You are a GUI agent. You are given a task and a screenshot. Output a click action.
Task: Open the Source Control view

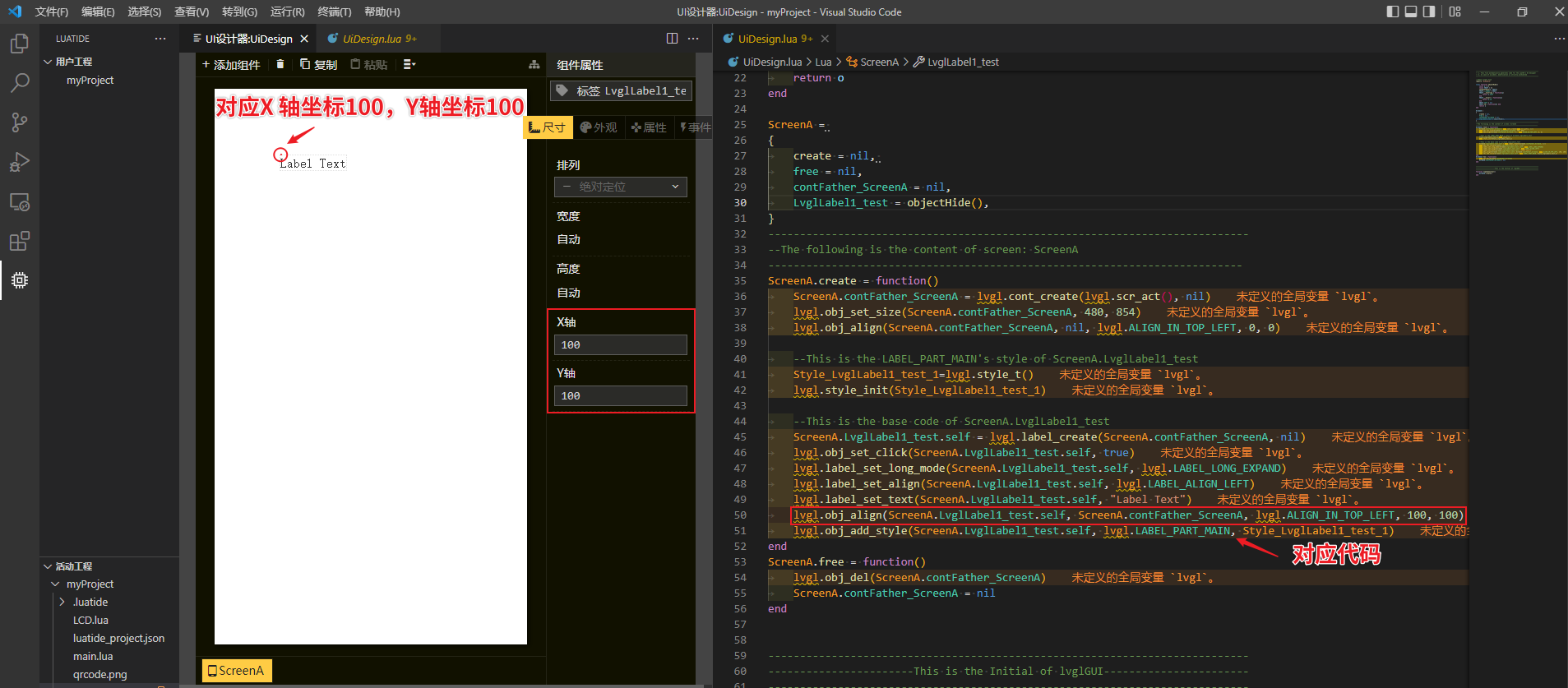coord(20,122)
